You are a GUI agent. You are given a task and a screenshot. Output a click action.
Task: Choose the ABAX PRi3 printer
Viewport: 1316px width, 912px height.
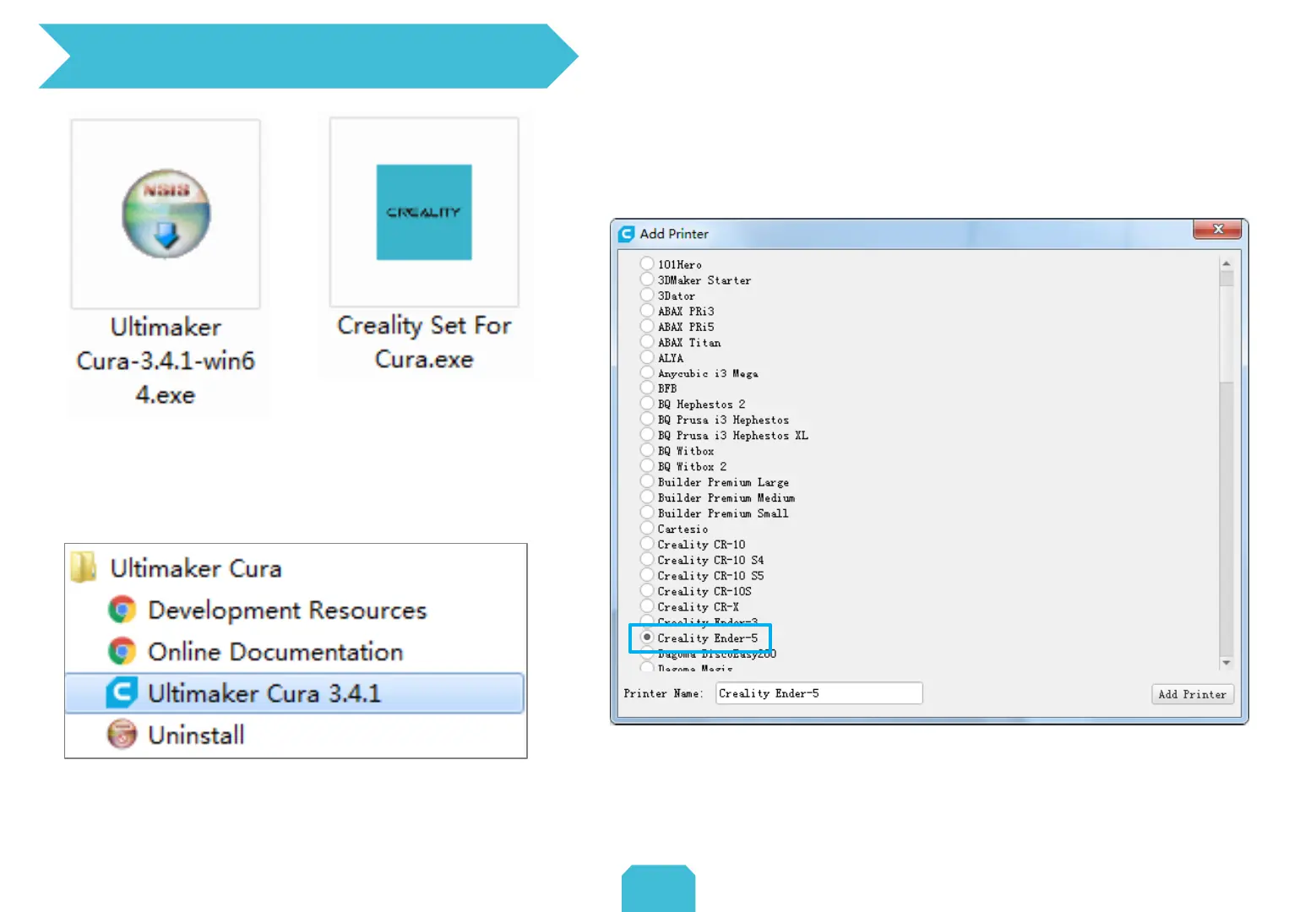click(647, 311)
